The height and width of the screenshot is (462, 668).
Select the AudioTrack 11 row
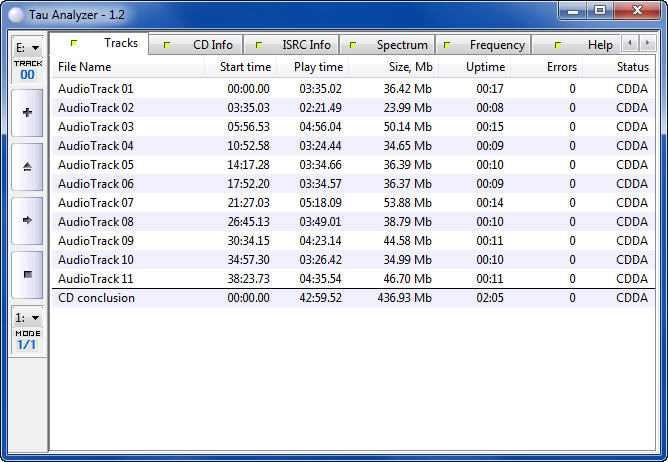pyautogui.click(x=96, y=279)
